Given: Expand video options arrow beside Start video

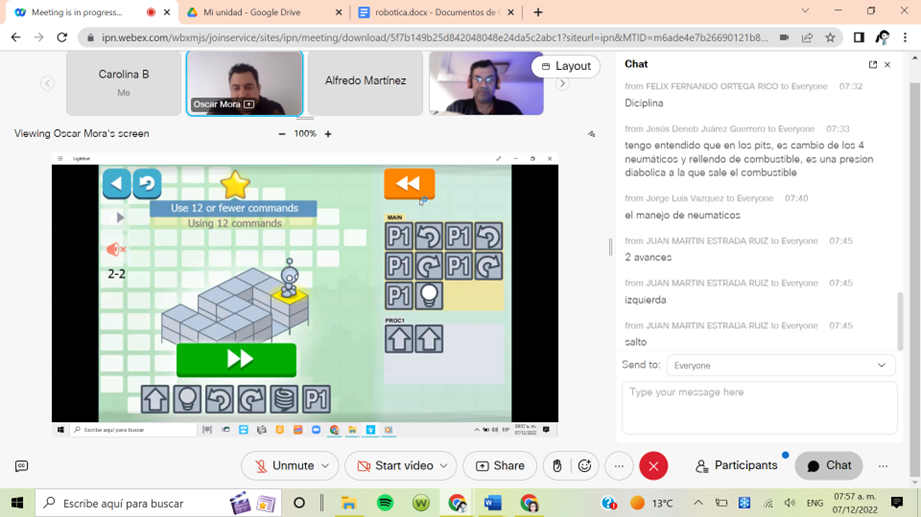Looking at the screenshot, I should (444, 466).
